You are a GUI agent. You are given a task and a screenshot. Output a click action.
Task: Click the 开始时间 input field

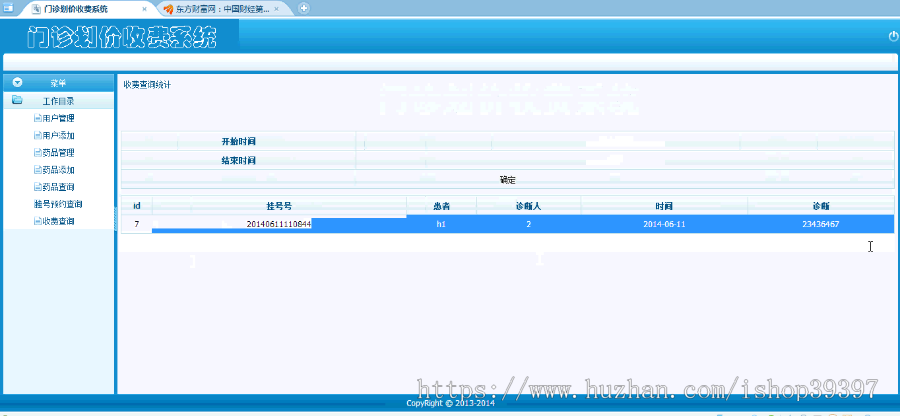tap(624, 141)
